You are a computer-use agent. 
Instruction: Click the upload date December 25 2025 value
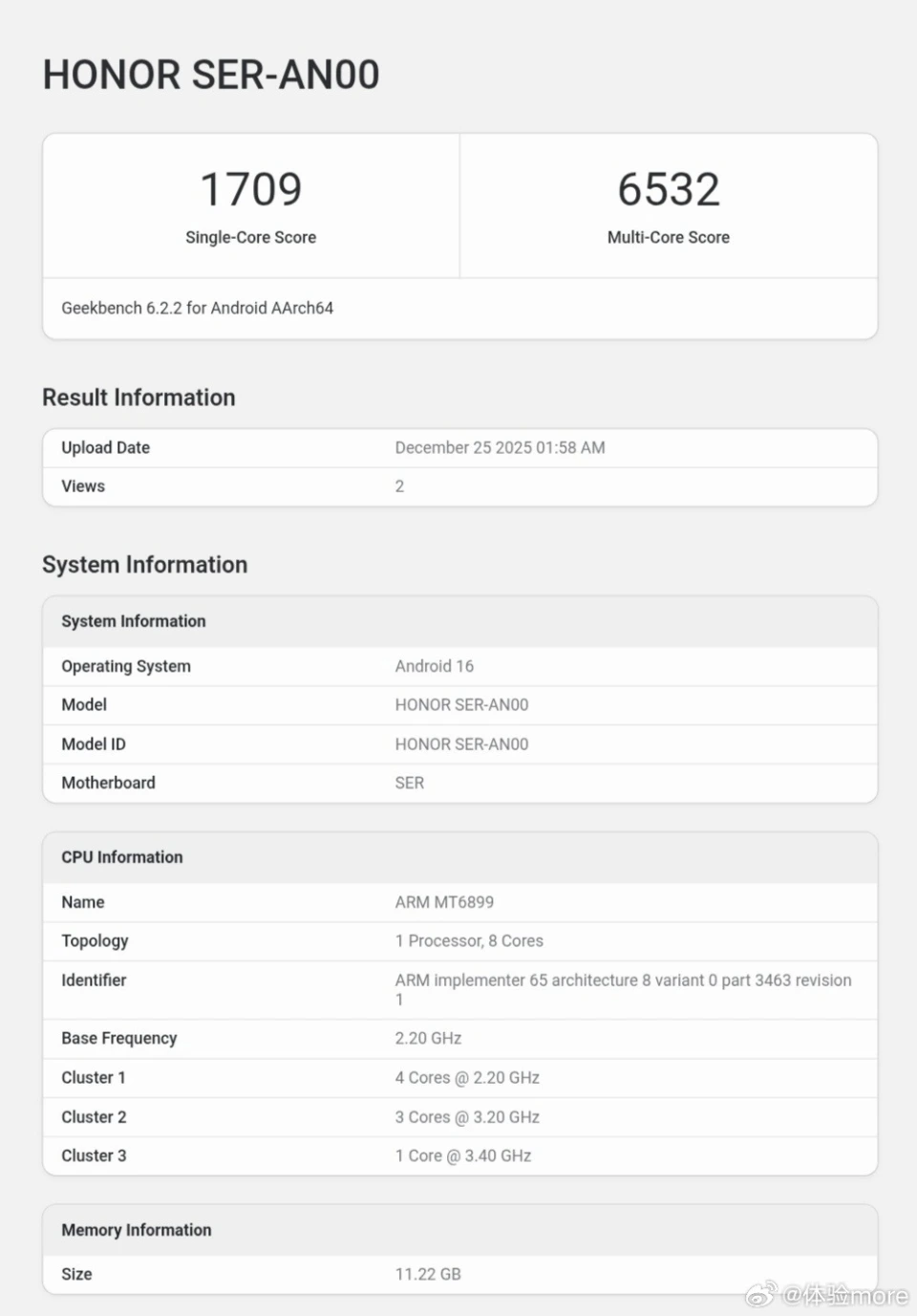[500, 447]
